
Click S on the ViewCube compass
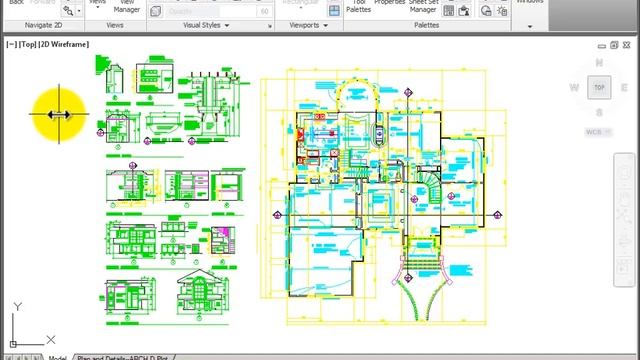coord(599,113)
